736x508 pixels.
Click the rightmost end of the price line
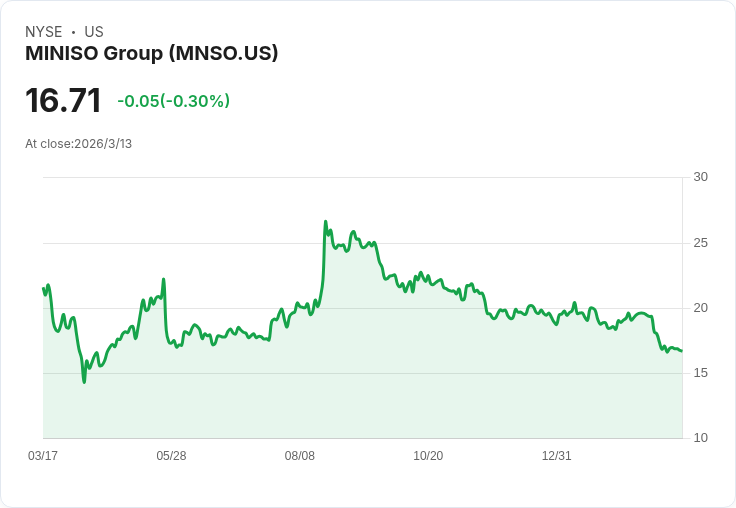coord(681,351)
